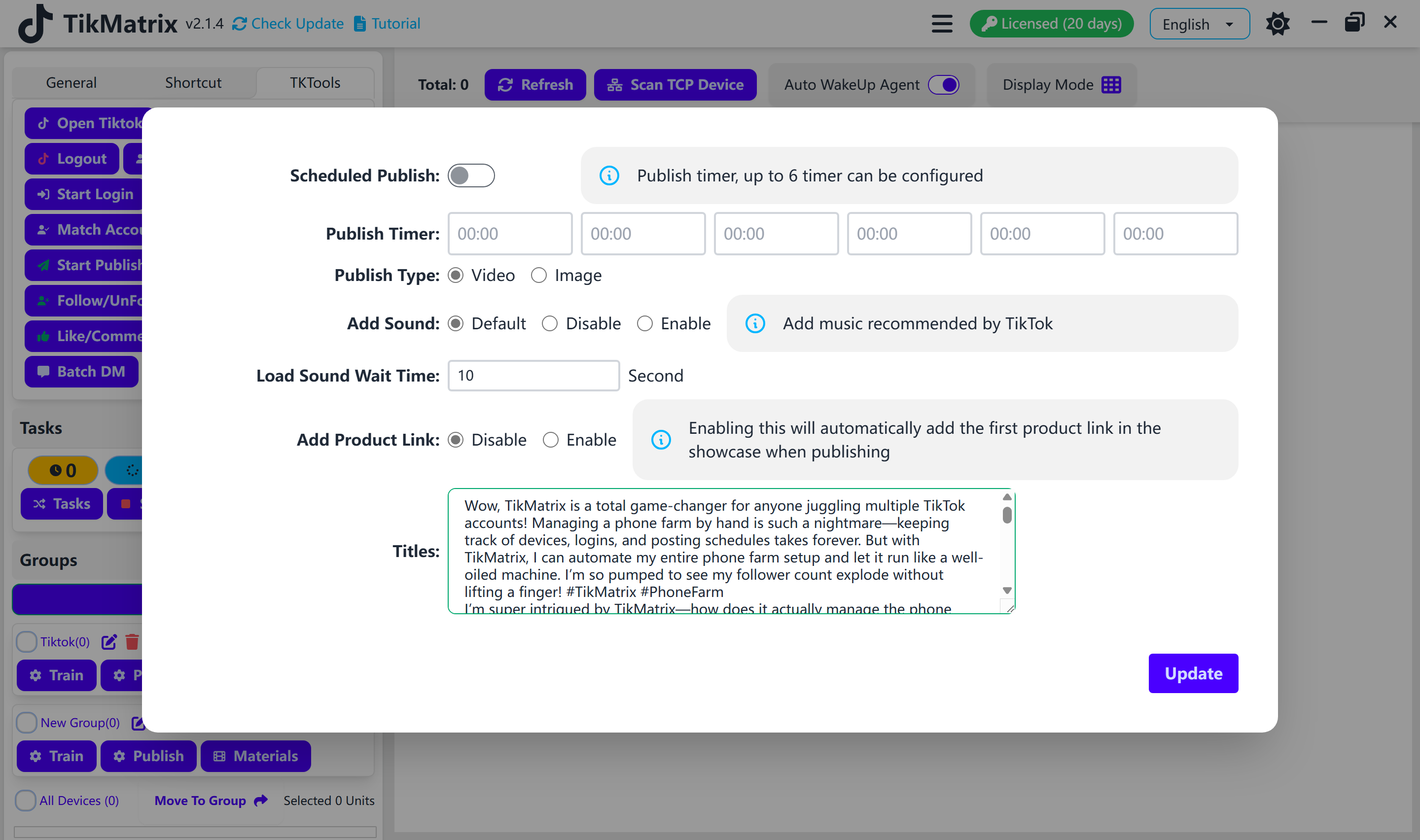Click the Logout button
This screenshot has height=840, width=1420.
coord(72,159)
